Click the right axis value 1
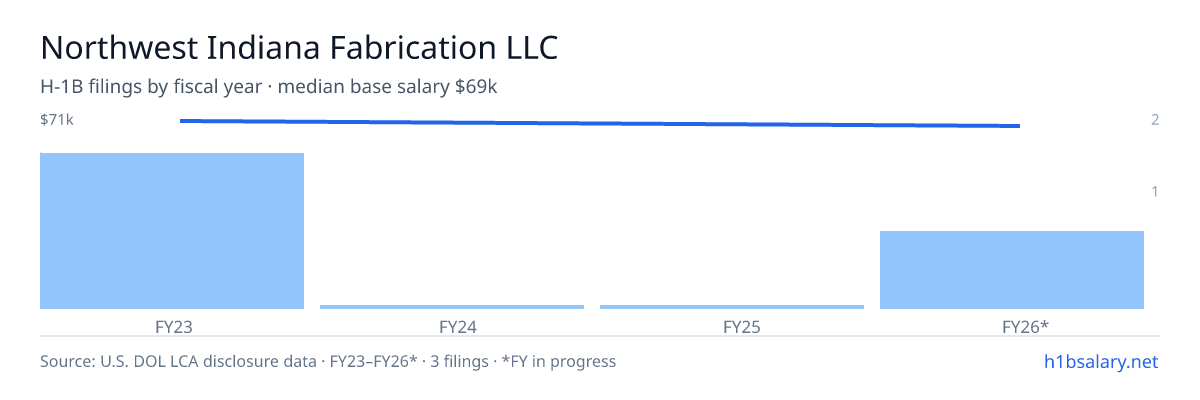This screenshot has height=400, width=1200. [x=1155, y=191]
